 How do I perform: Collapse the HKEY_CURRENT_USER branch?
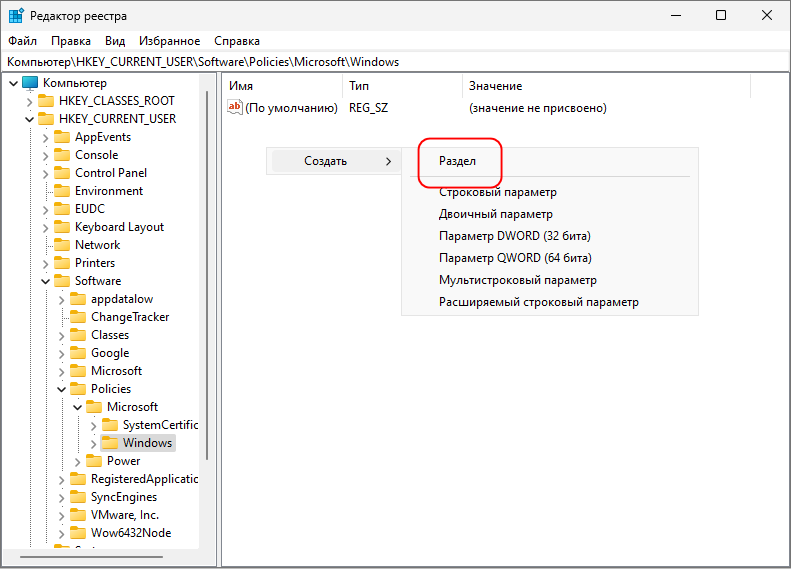29,119
